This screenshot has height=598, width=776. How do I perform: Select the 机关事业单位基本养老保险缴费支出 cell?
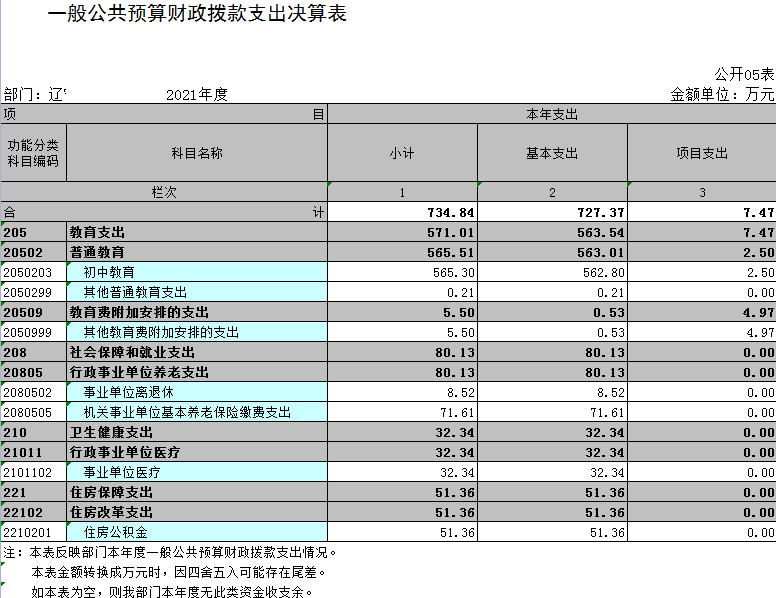tap(197, 412)
